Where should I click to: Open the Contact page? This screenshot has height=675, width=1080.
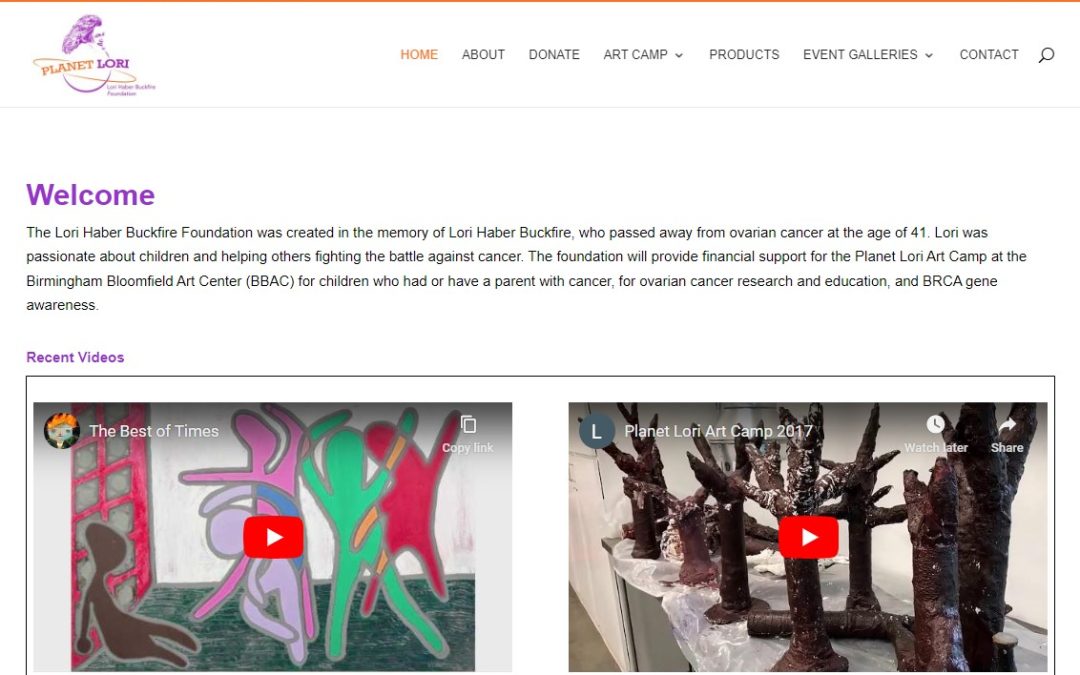click(988, 54)
